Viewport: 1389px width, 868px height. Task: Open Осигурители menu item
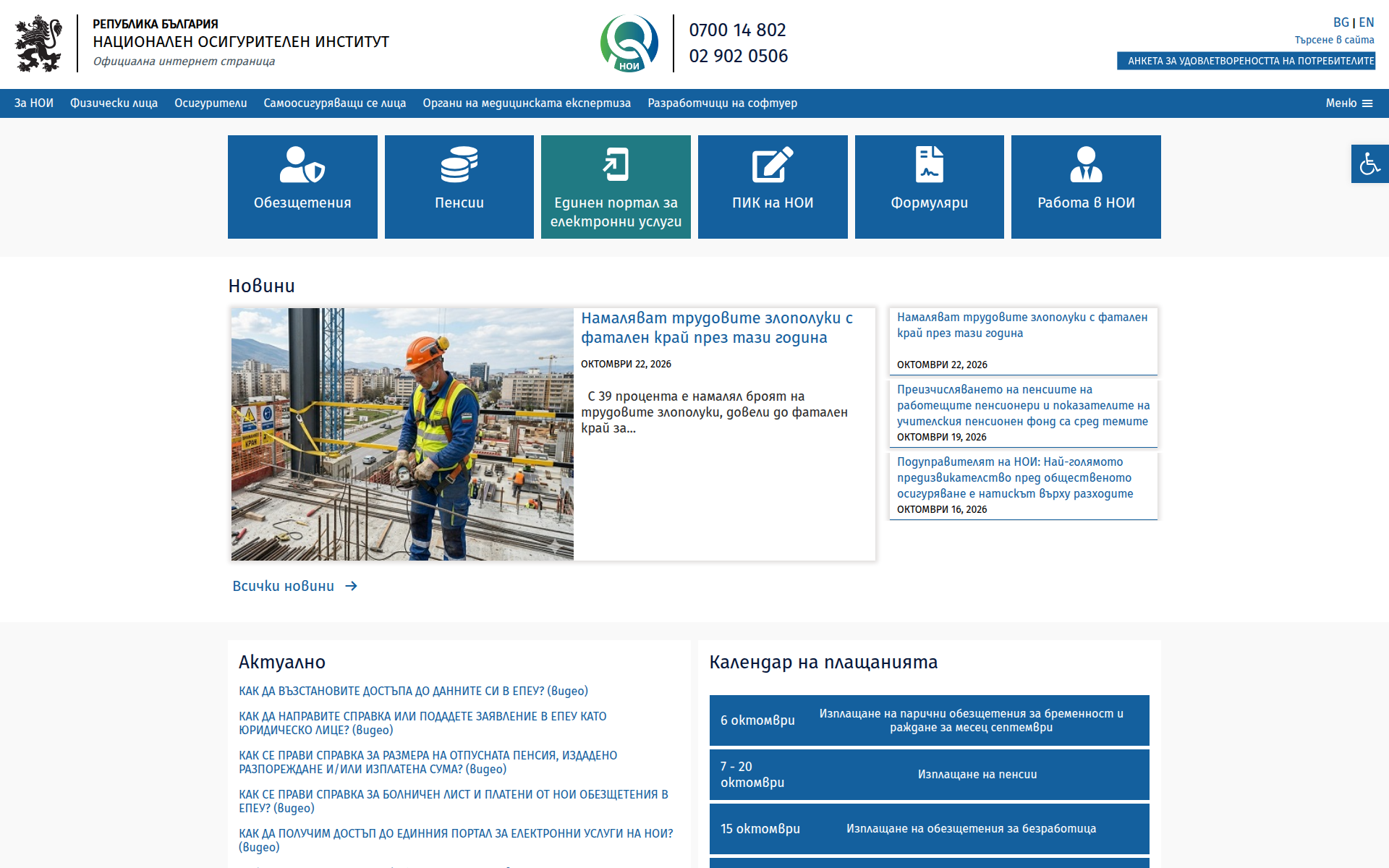coord(211,103)
